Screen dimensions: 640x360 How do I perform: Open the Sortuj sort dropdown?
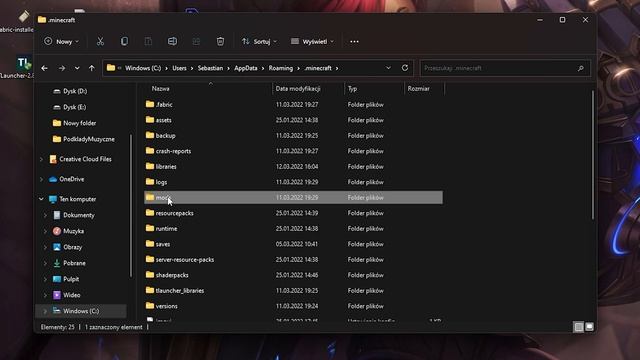click(259, 41)
